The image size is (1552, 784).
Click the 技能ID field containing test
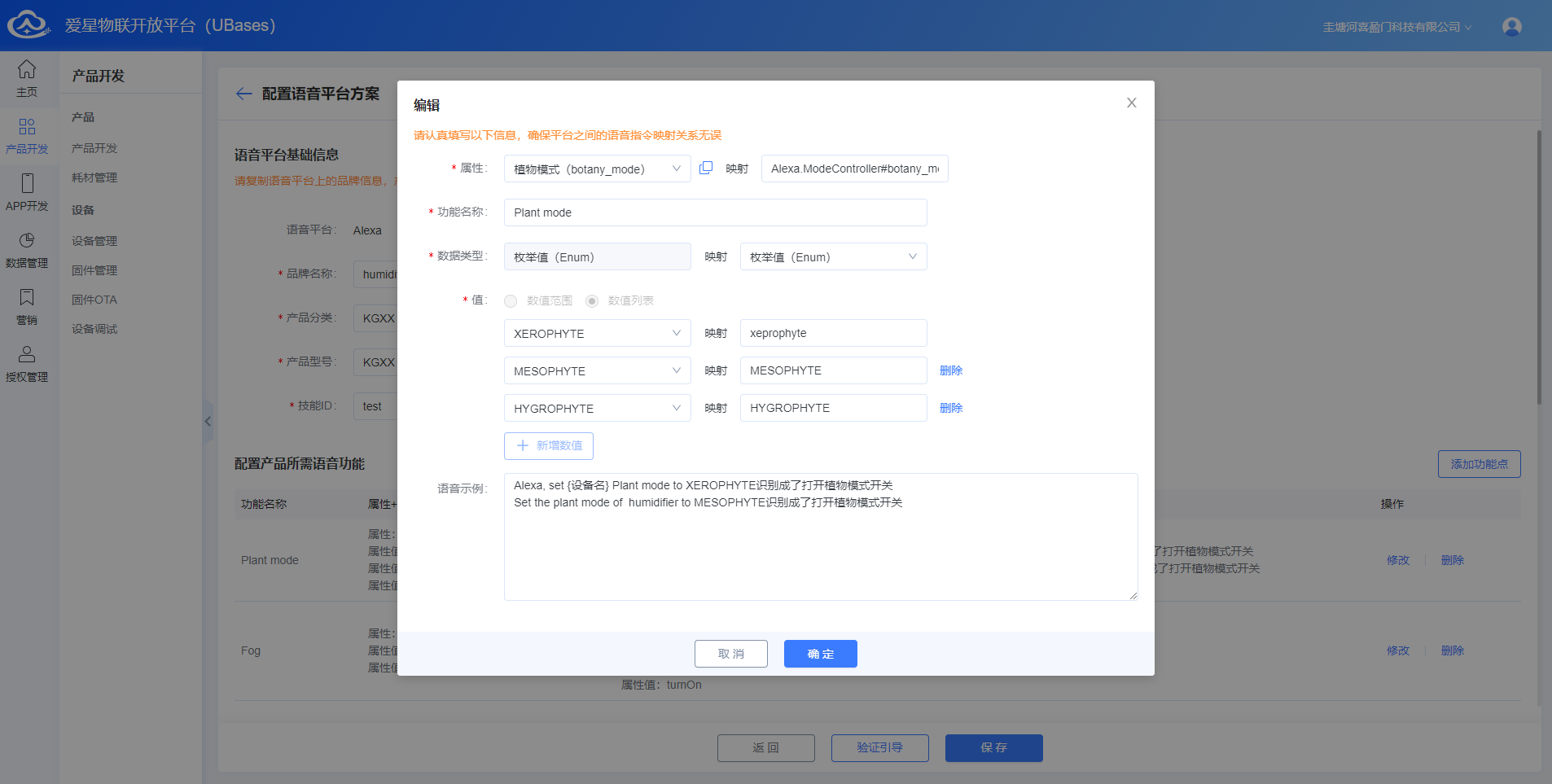click(375, 406)
